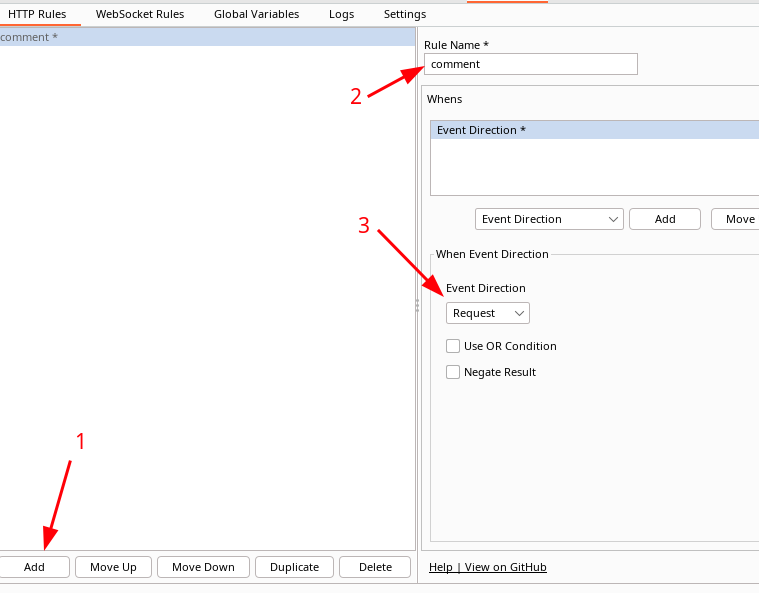Click the Rule Name input field
This screenshot has width=759, height=593.
coord(531,64)
